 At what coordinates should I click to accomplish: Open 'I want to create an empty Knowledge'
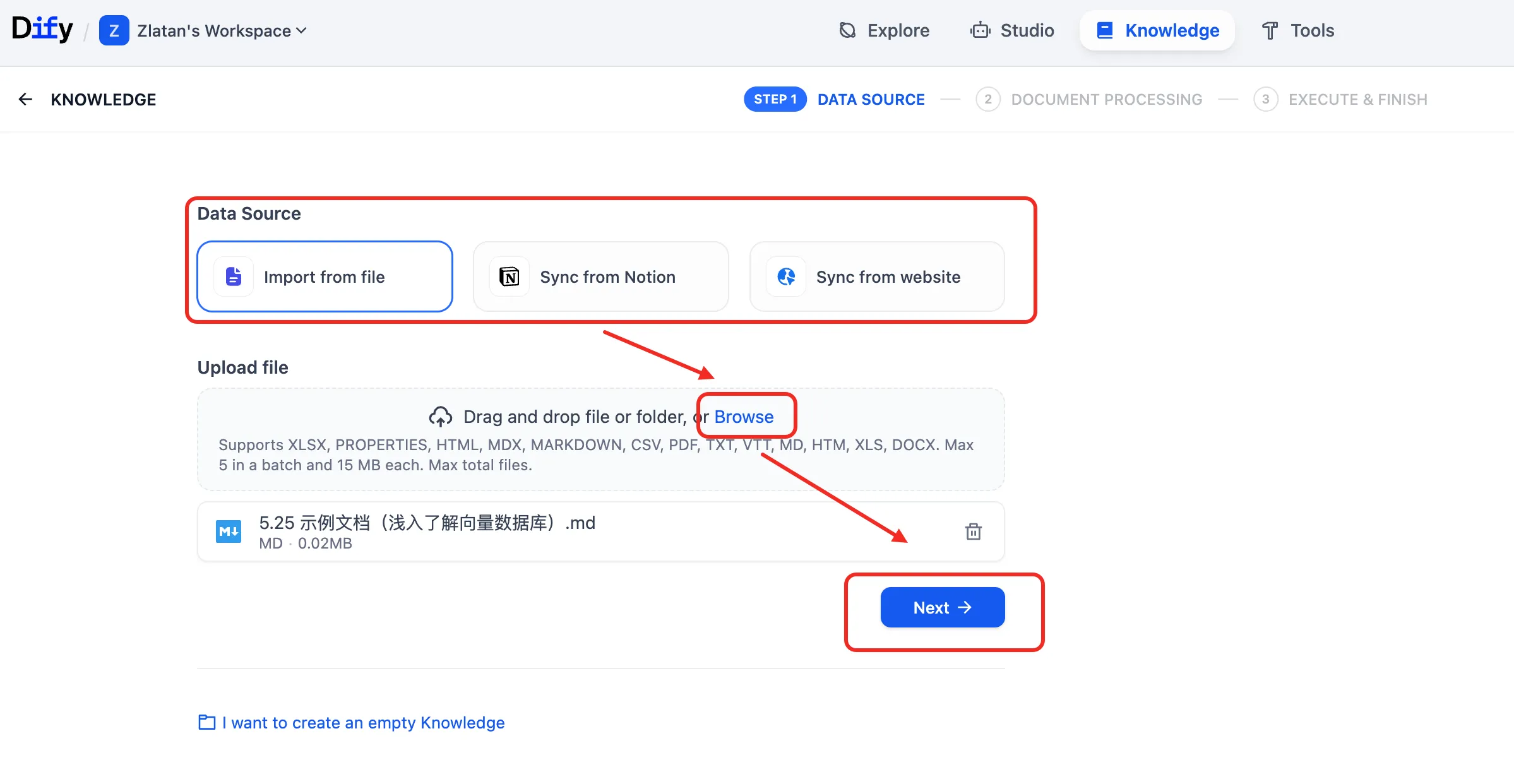[x=362, y=723]
